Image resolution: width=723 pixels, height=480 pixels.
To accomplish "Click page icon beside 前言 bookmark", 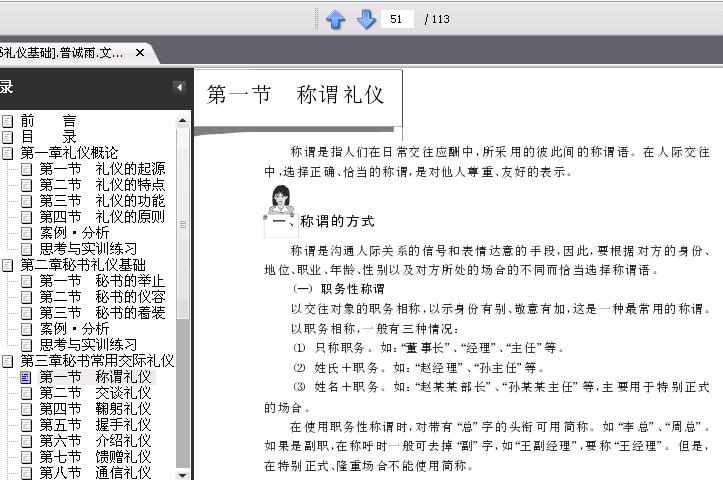I will pos(7,121).
